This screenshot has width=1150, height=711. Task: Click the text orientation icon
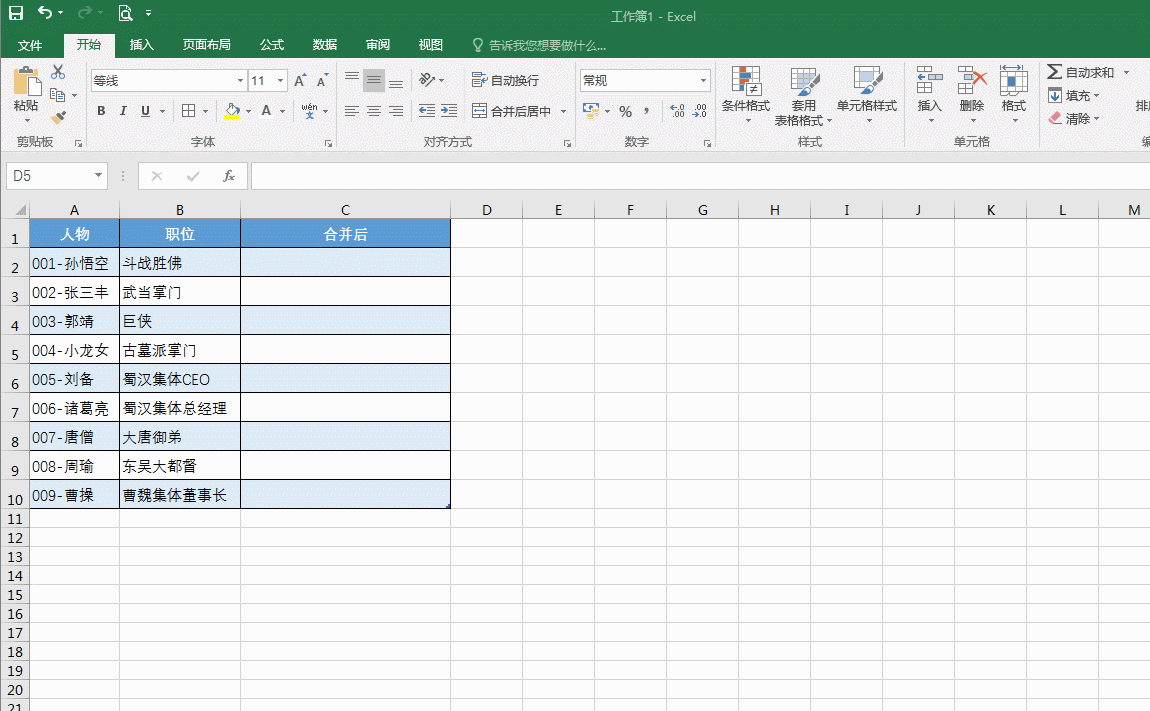point(427,79)
